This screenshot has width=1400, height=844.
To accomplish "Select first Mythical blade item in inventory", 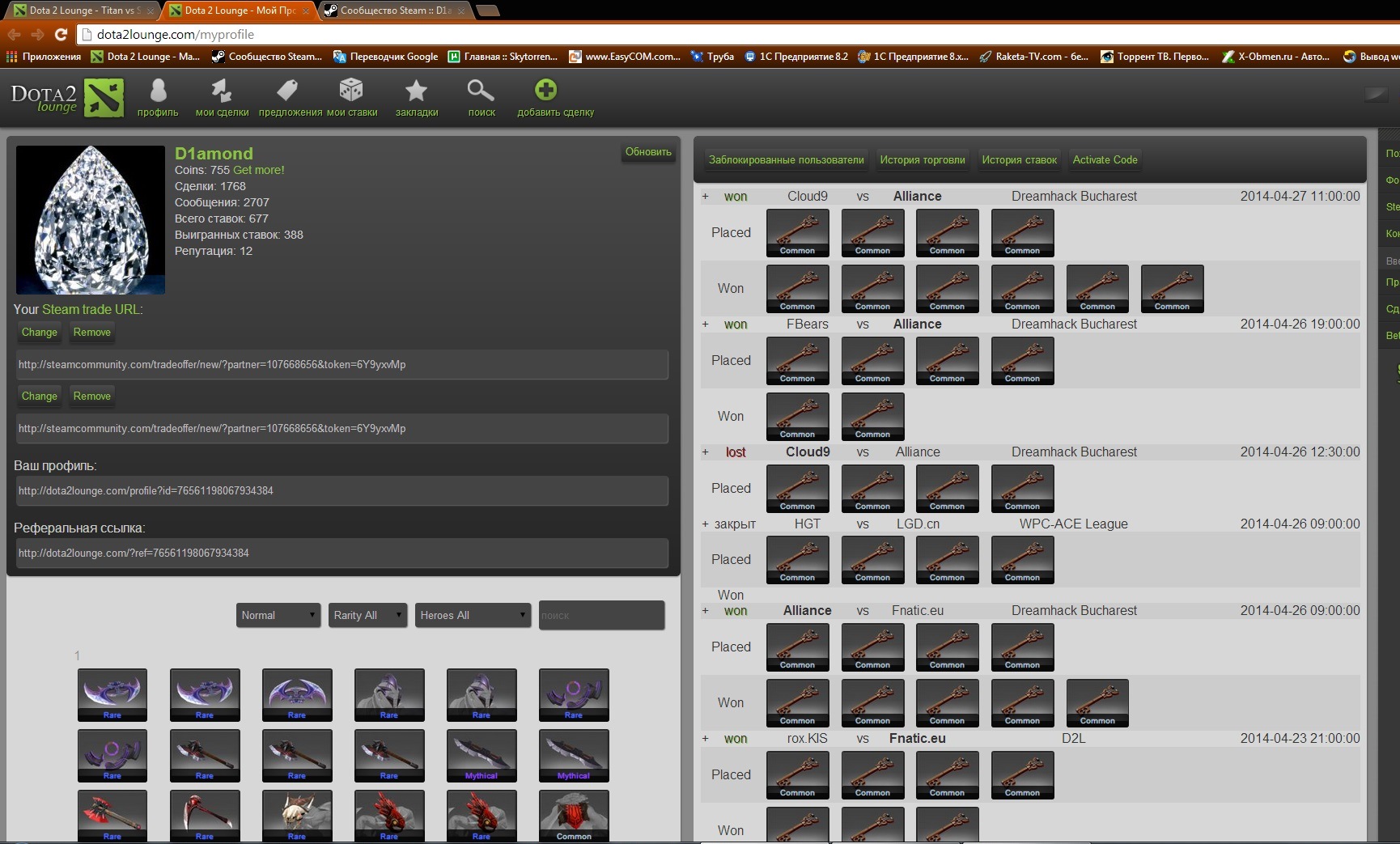I will click(482, 755).
